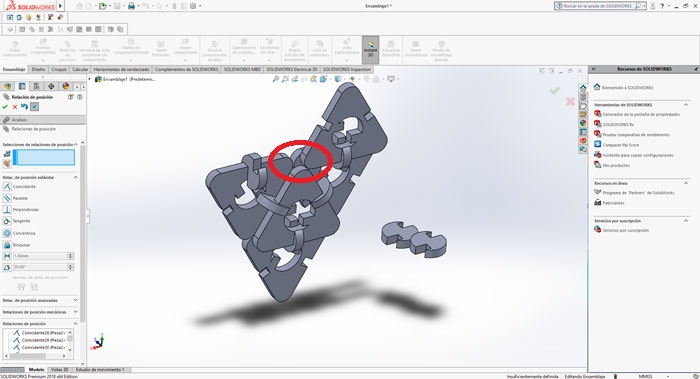
Task: Switch to the Estudio de movimiento 1 tab
Action: [100, 370]
